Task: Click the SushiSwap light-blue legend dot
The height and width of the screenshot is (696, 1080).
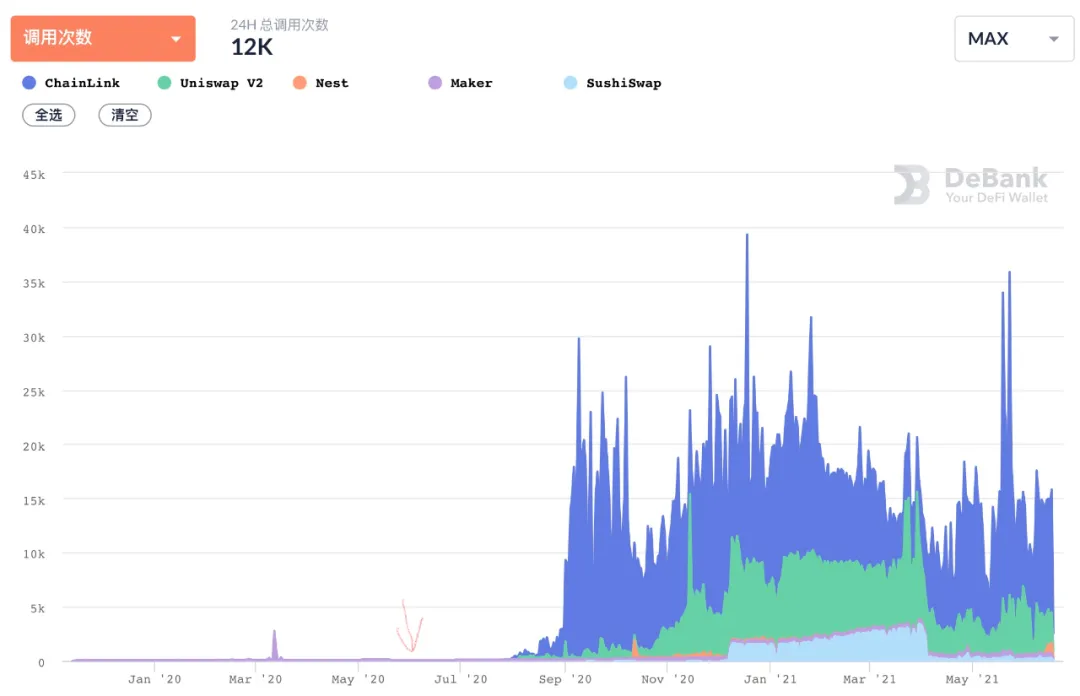Action: pyautogui.click(x=570, y=83)
